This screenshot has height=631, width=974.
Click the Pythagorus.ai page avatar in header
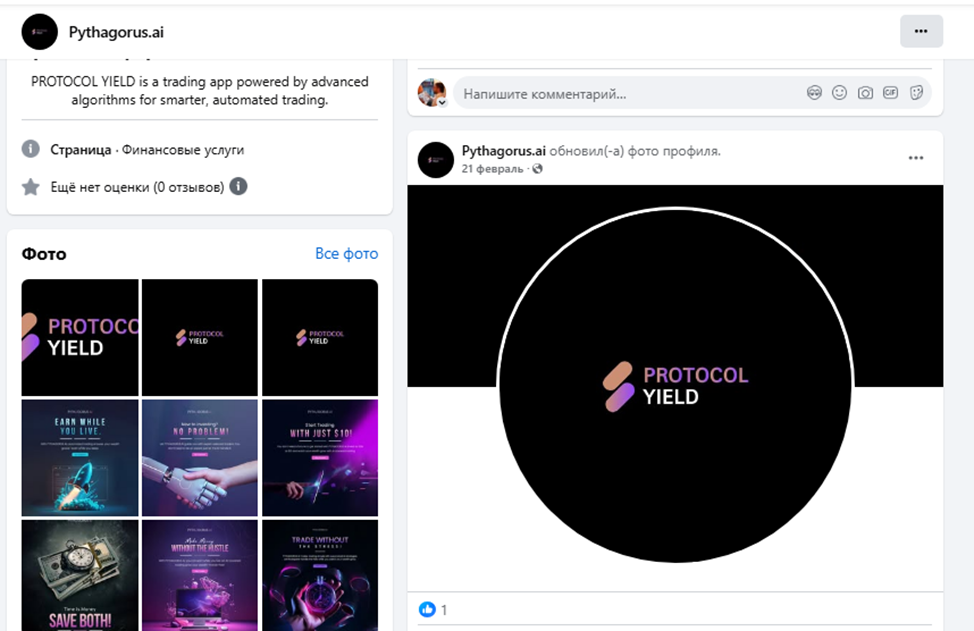click(40, 32)
